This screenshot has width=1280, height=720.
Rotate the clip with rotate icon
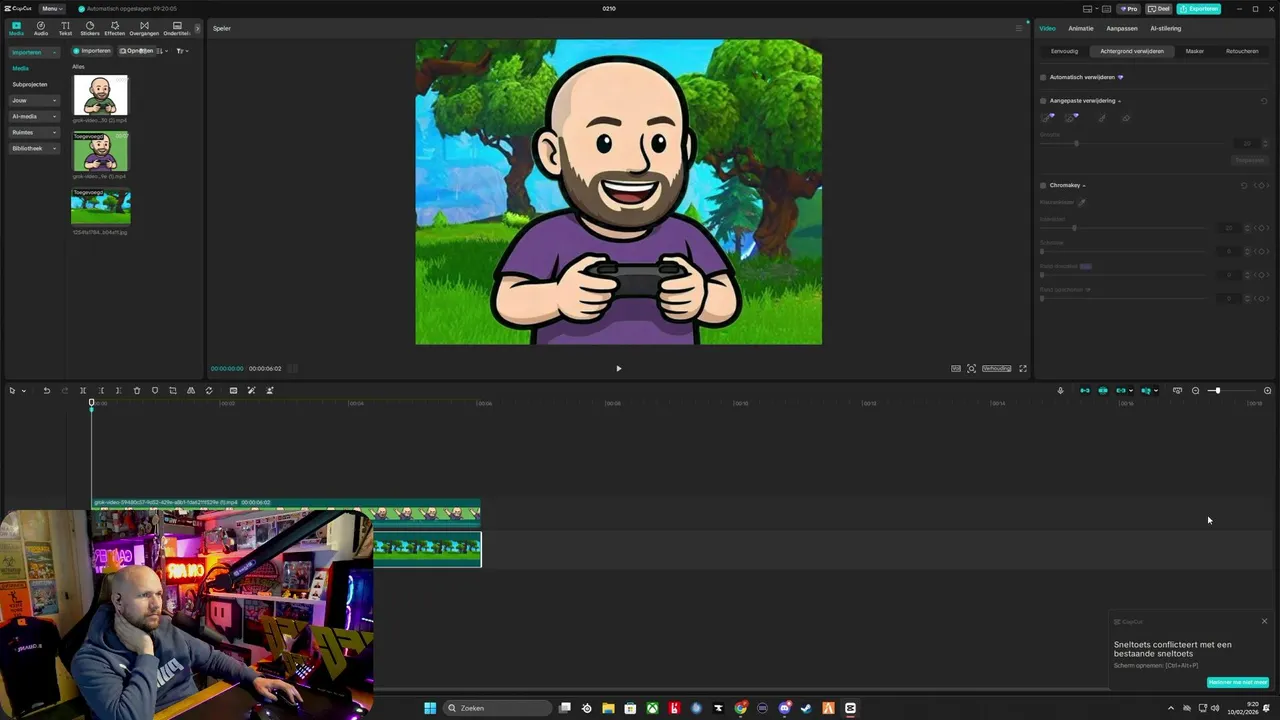click(x=209, y=390)
